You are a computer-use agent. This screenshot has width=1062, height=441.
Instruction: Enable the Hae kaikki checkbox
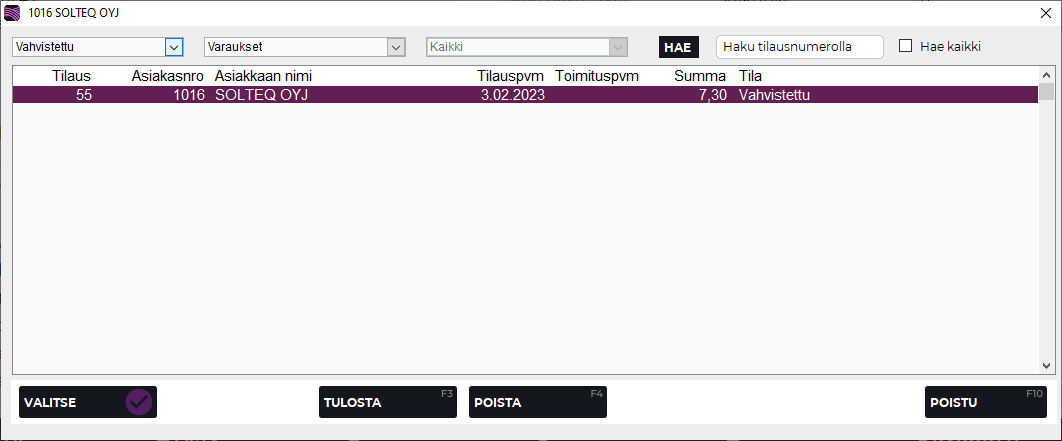tap(906, 46)
